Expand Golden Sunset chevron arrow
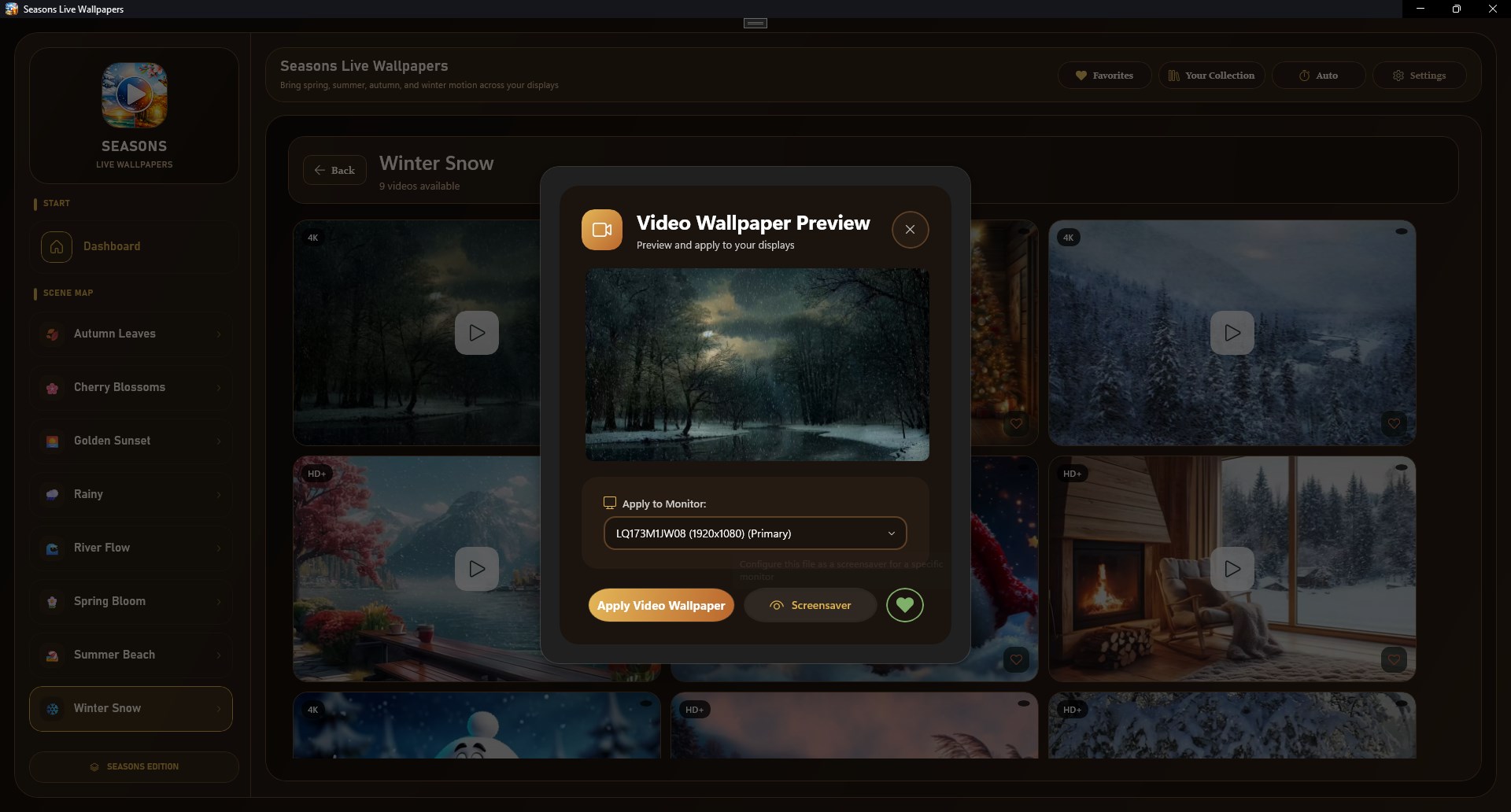This screenshot has width=1511, height=812. (x=219, y=441)
